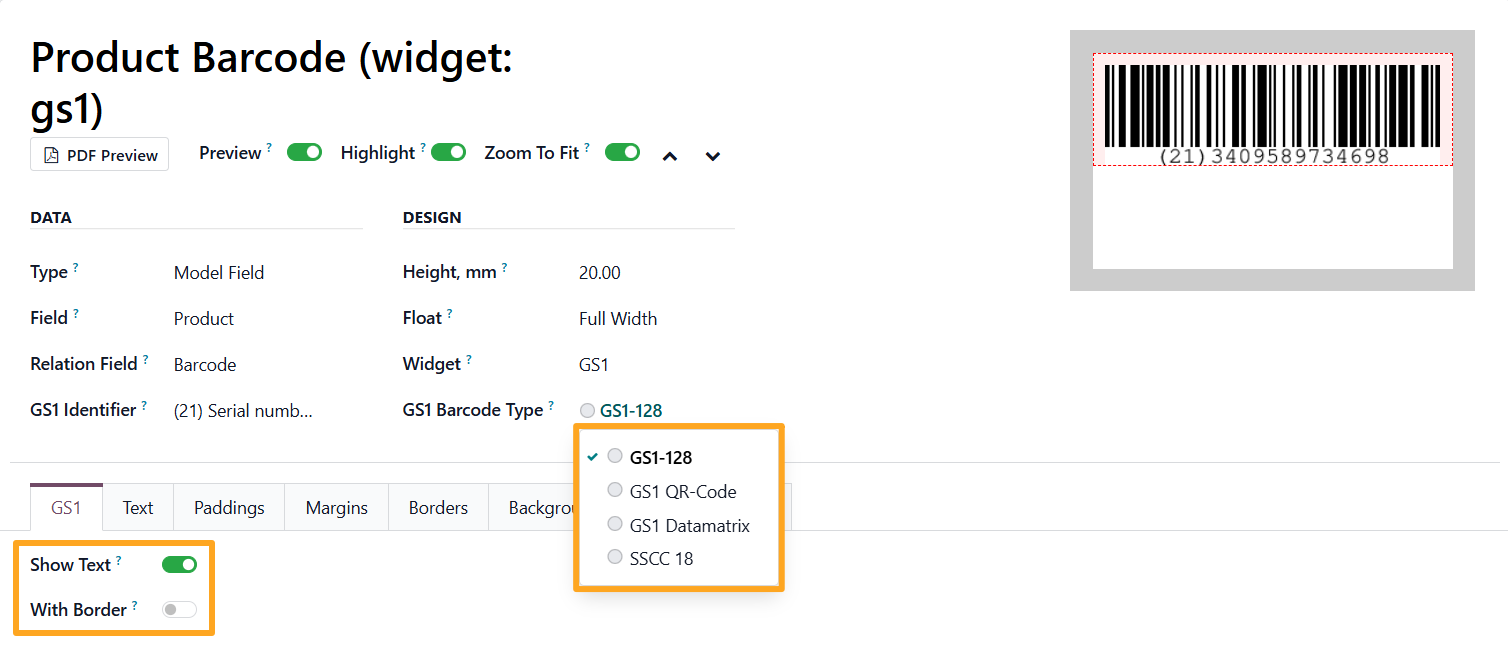The image size is (1508, 658).
Task: Click the help icon beside Zoom To Fit
Action: [587, 148]
